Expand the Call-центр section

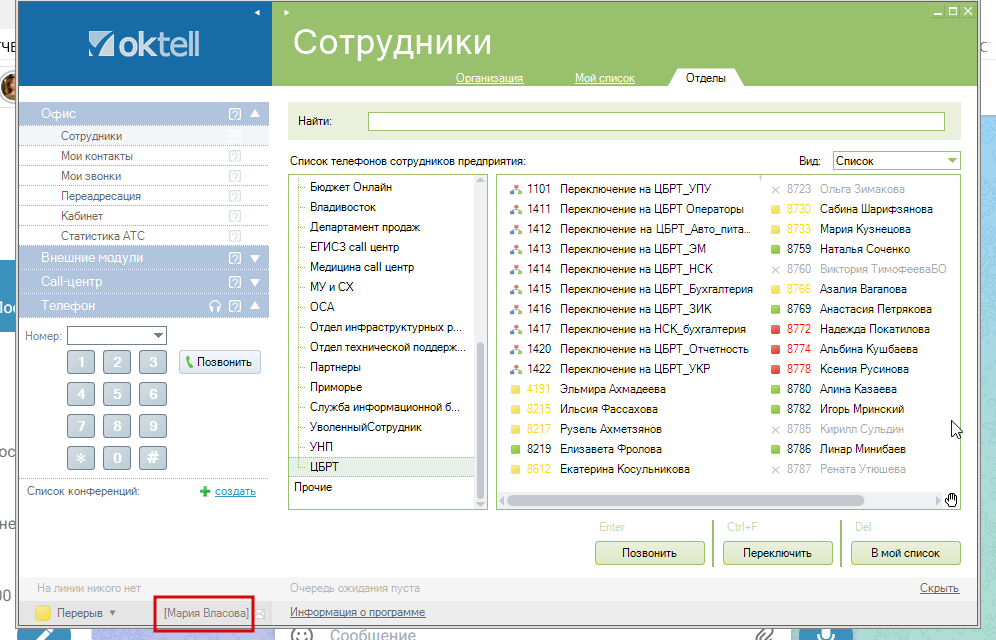255,283
